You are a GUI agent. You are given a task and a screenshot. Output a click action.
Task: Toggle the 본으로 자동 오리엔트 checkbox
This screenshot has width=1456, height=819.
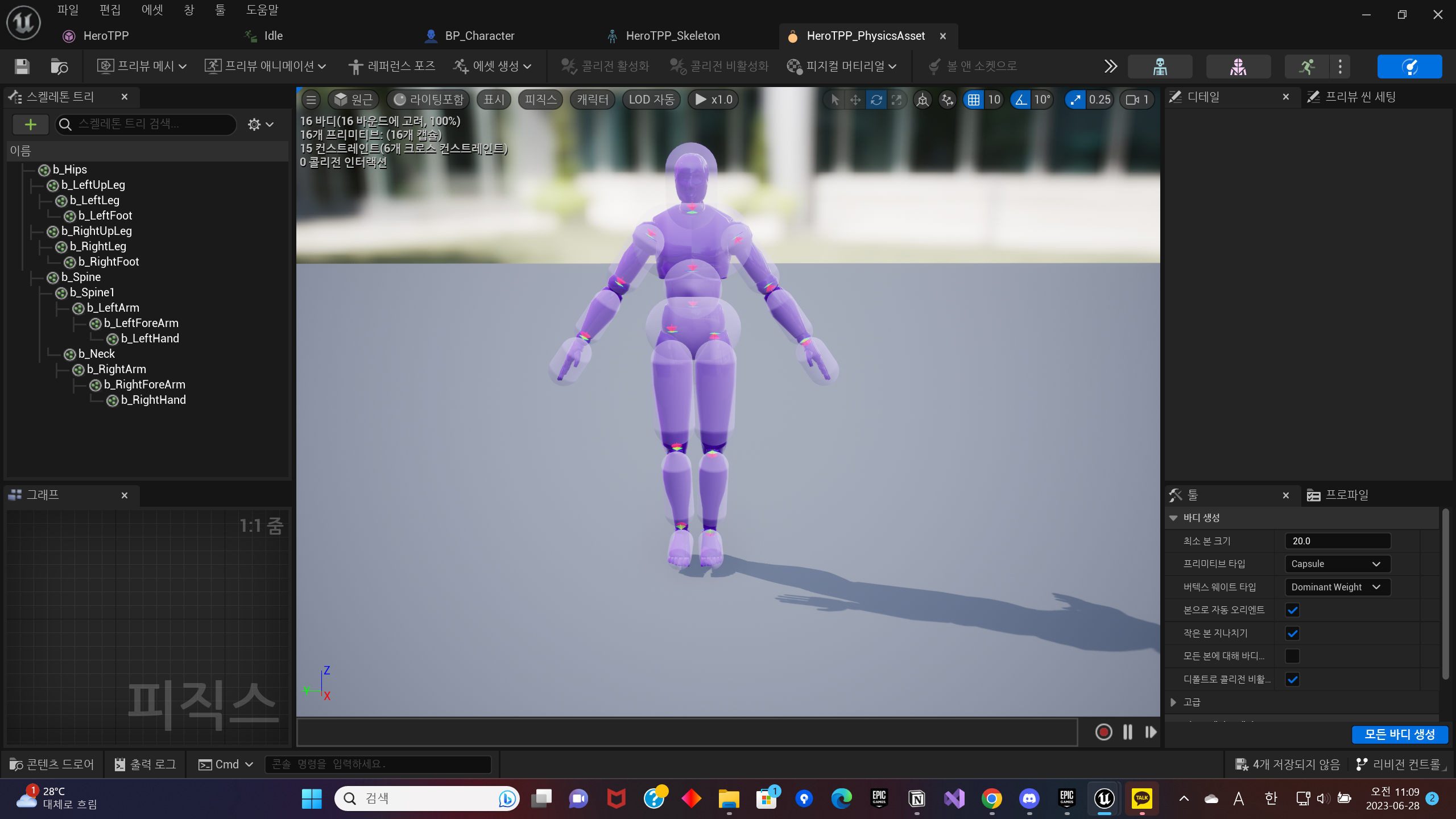(x=1292, y=610)
